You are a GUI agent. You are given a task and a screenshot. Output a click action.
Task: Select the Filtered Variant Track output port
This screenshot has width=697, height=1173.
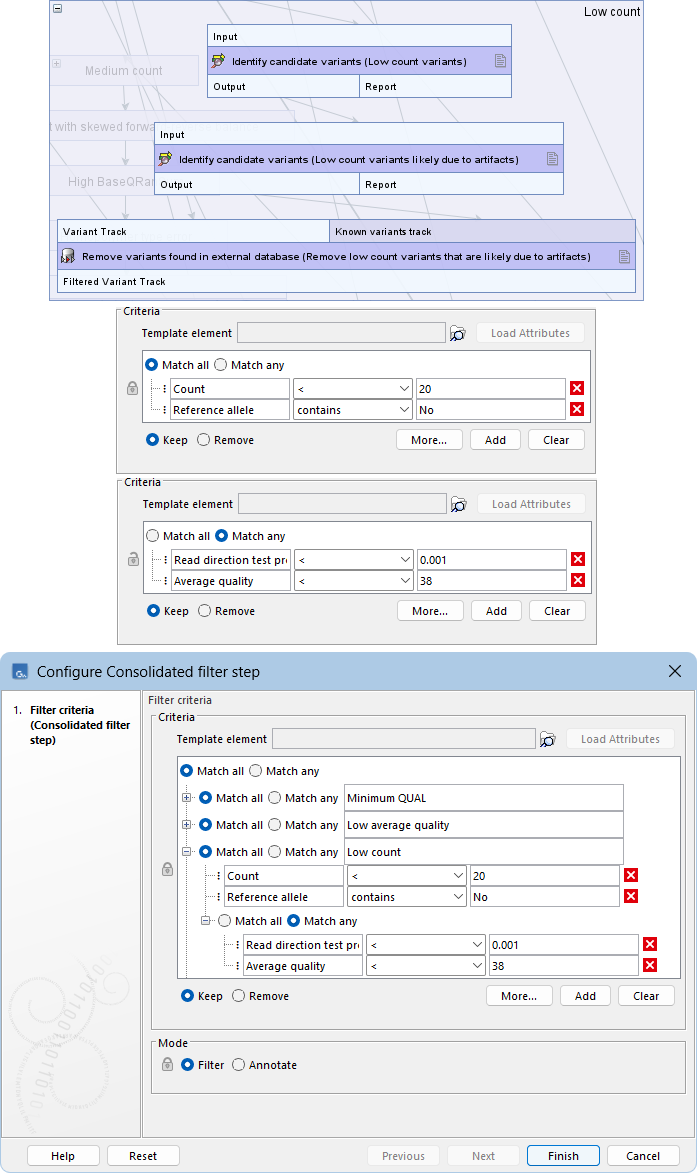346,281
